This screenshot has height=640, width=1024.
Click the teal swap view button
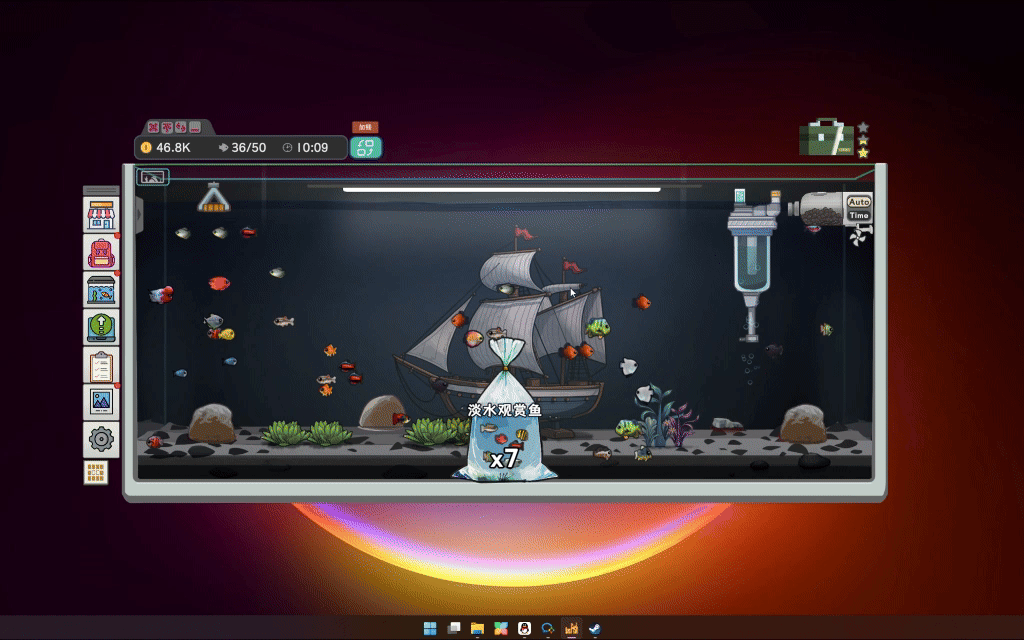coord(366,148)
